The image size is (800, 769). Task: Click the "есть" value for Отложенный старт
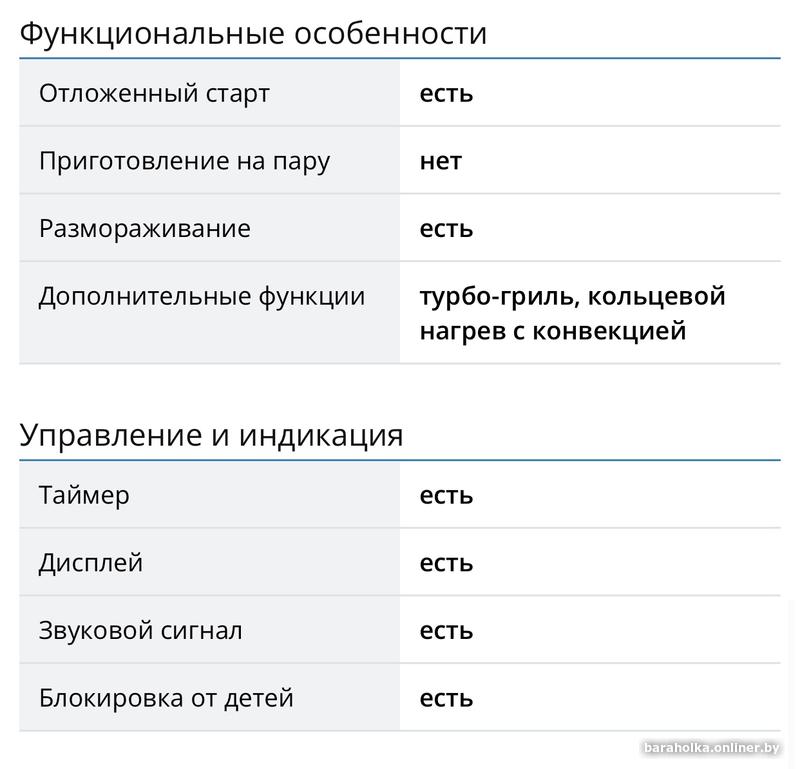pos(446,94)
